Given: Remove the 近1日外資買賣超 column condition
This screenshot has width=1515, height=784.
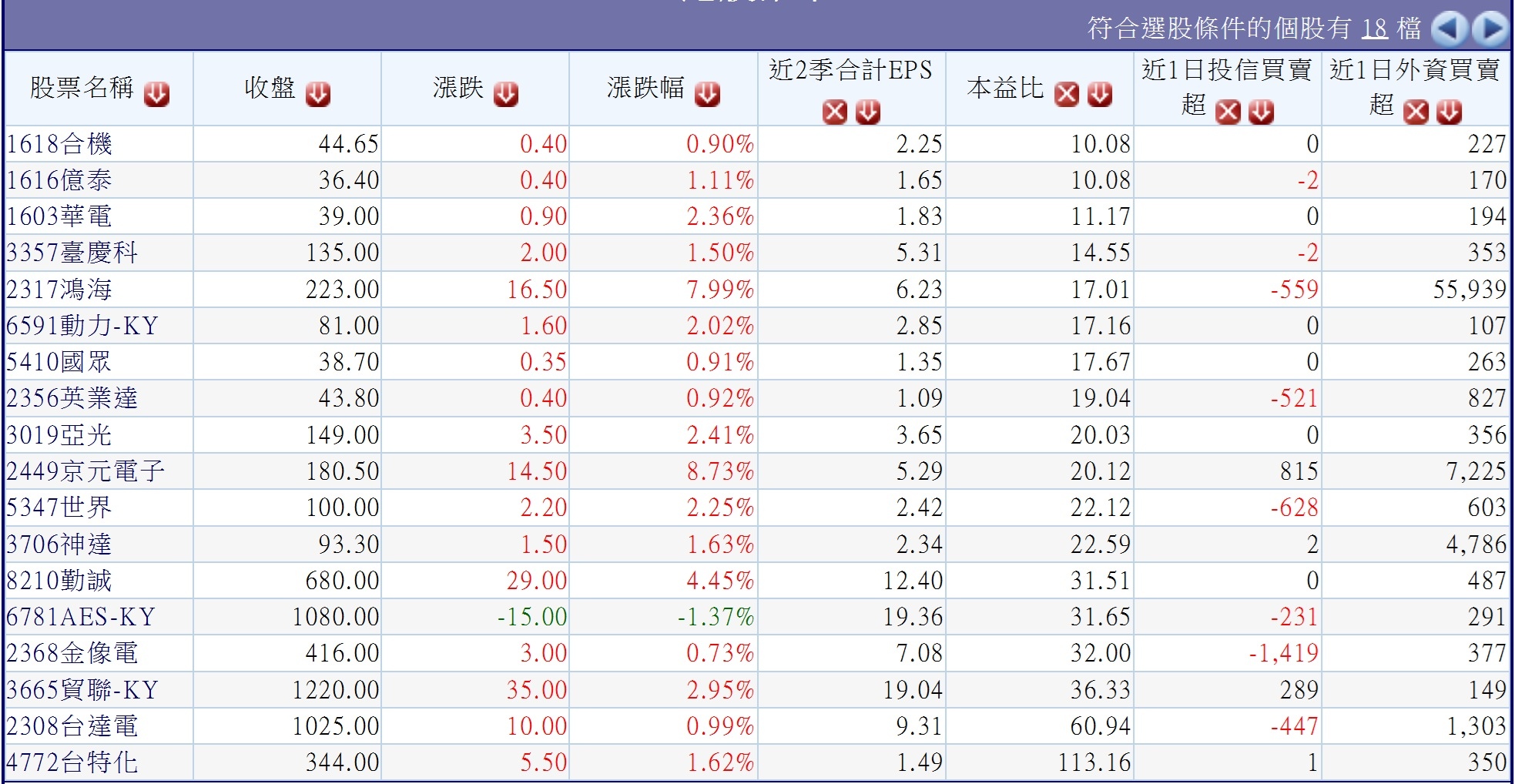Looking at the screenshot, I should 1416,112.
